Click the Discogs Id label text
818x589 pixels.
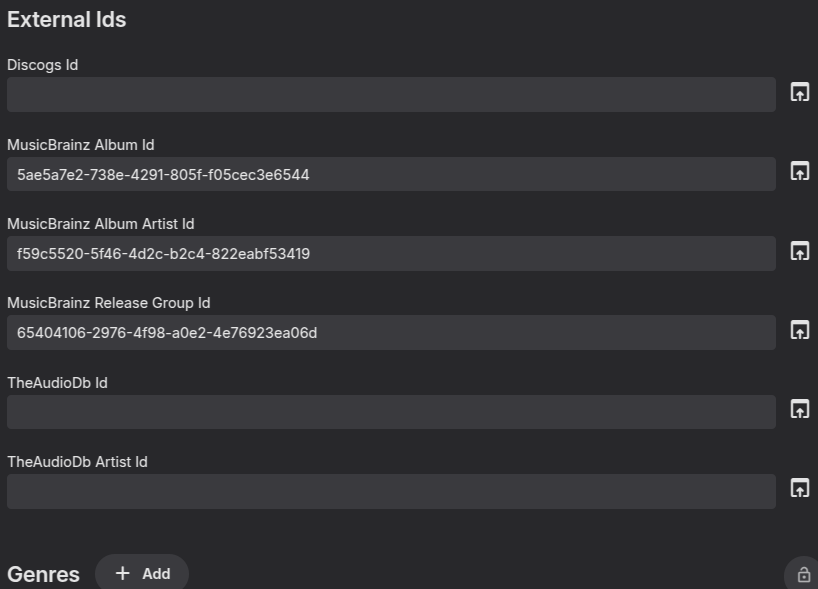pyautogui.click(x=43, y=65)
